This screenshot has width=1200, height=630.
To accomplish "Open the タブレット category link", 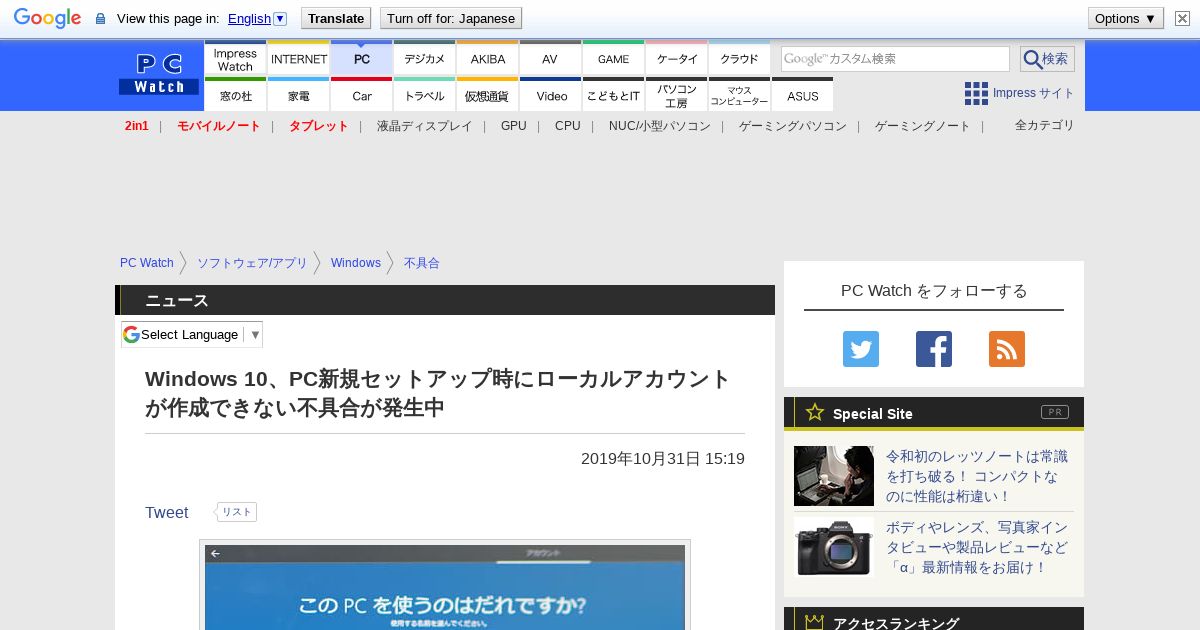I will (x=318, y=126).
